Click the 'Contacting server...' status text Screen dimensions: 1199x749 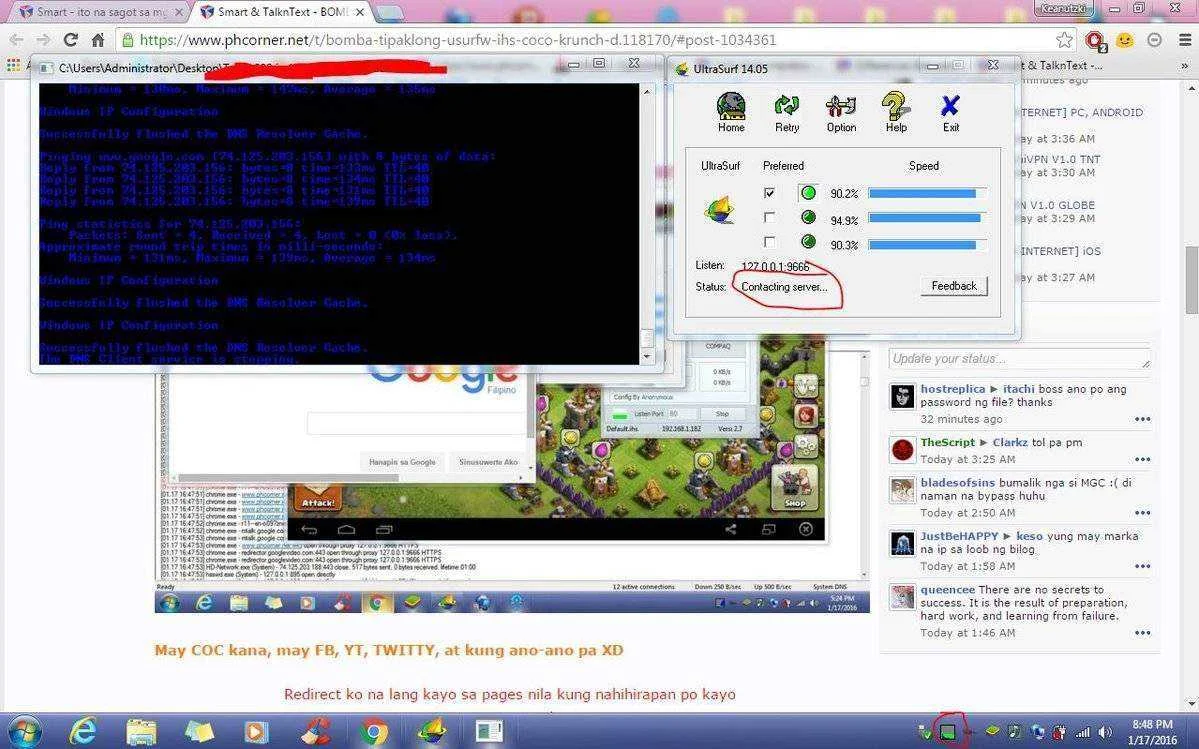(784, 287)
